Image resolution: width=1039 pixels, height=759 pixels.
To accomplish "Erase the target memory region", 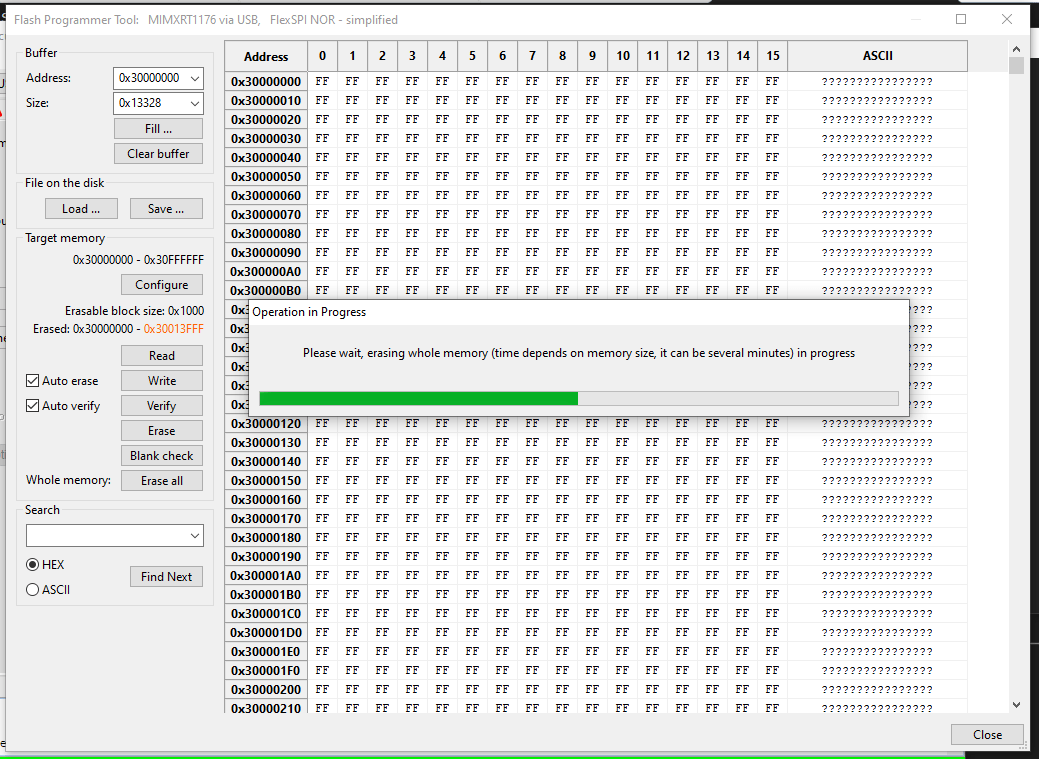I will click(x=161, y=430).
